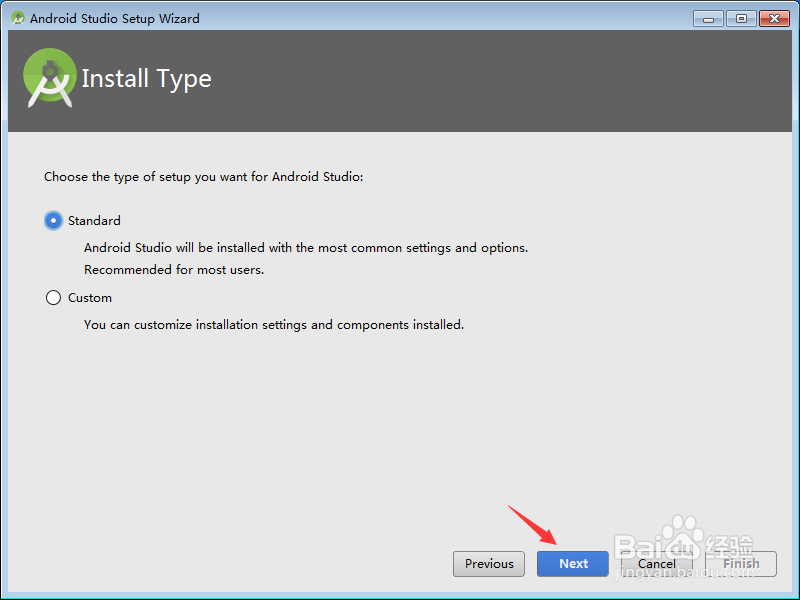
Task: Go back with the Previous button
Action: [x=488, y=563]
